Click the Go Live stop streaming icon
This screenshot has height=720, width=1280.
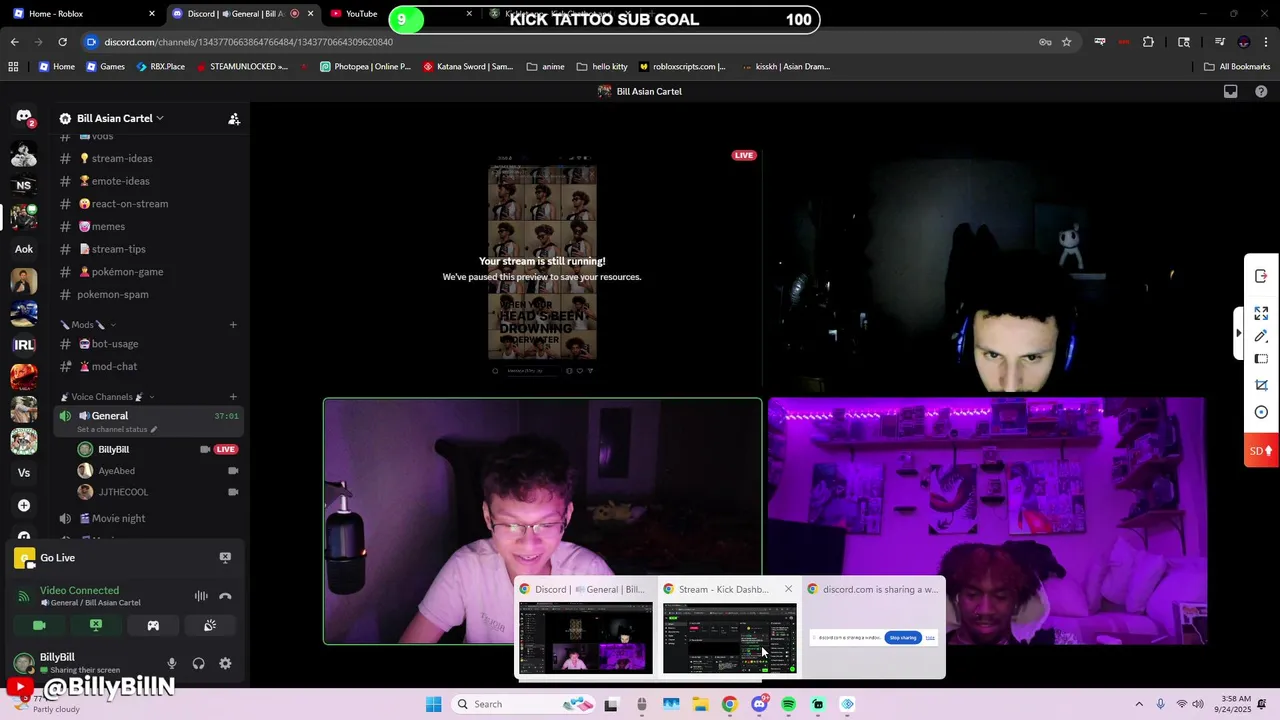pyautogui.click(x=225, y=558)
